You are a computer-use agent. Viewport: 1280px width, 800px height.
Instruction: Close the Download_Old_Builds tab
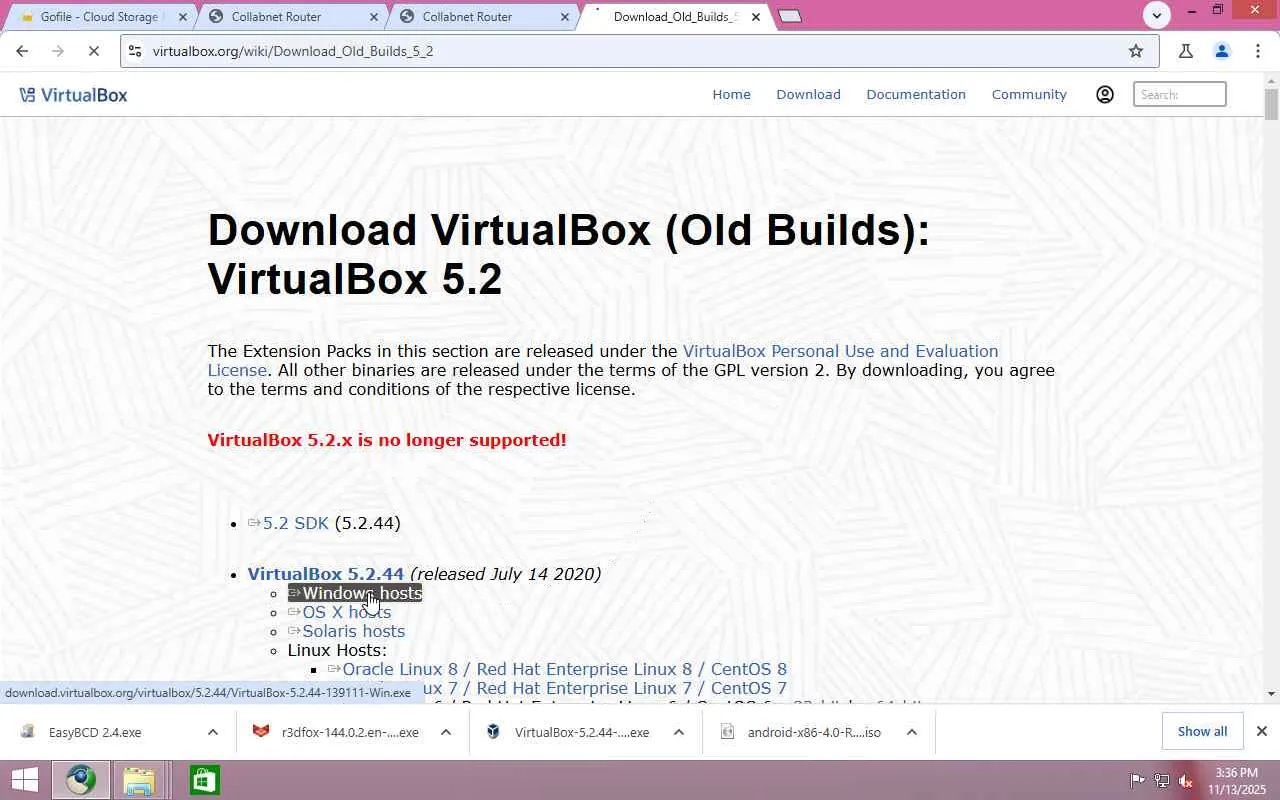[x=756, y=17]
